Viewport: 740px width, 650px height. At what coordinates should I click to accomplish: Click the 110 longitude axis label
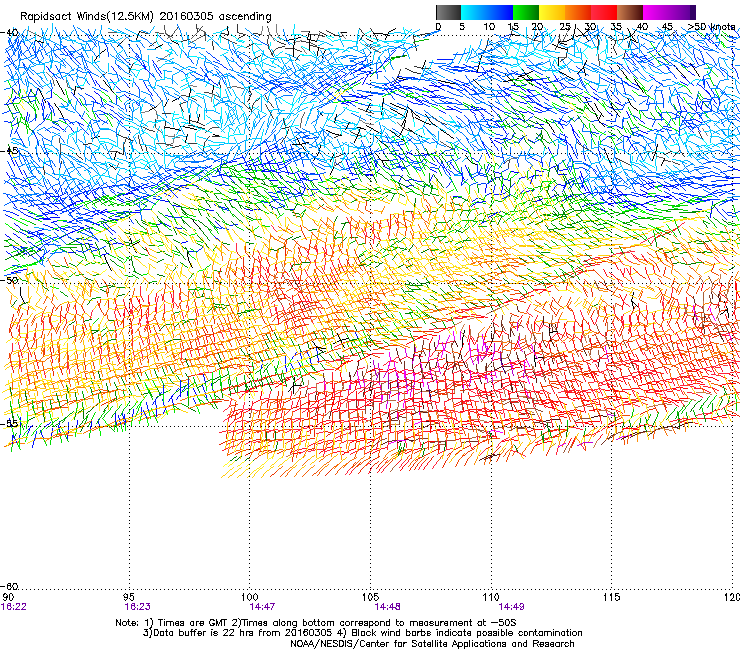(491, 597)
